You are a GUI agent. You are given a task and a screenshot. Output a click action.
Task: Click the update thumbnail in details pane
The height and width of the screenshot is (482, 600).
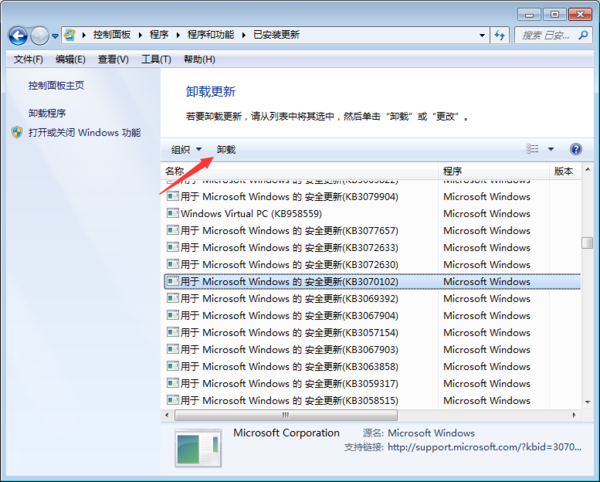(198, 448)
